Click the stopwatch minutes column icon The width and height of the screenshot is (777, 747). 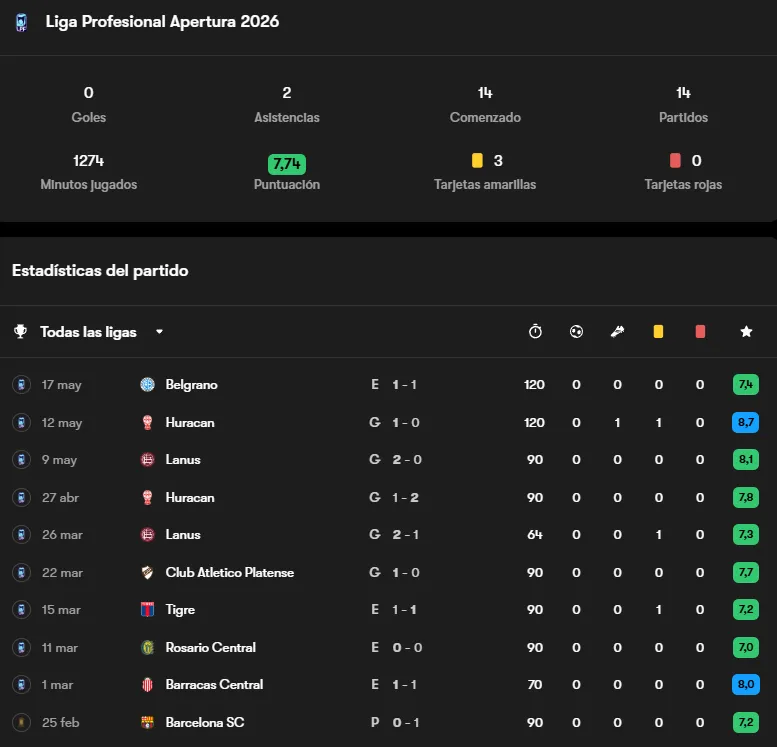click(535, 331)
